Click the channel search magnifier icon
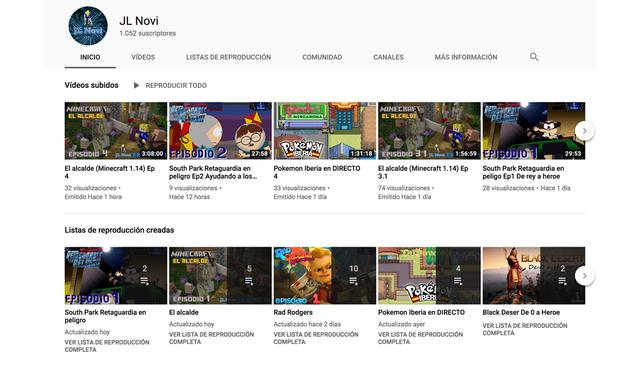 point(534,57)
